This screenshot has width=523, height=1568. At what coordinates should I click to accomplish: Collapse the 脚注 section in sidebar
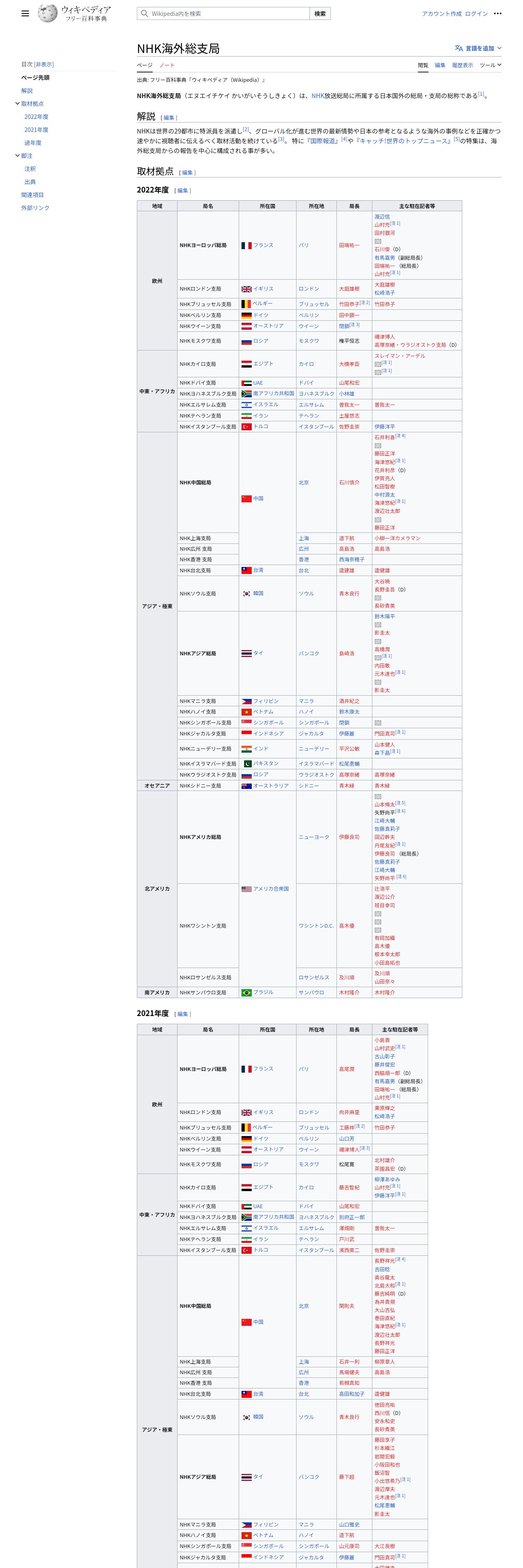click(17, 156)
